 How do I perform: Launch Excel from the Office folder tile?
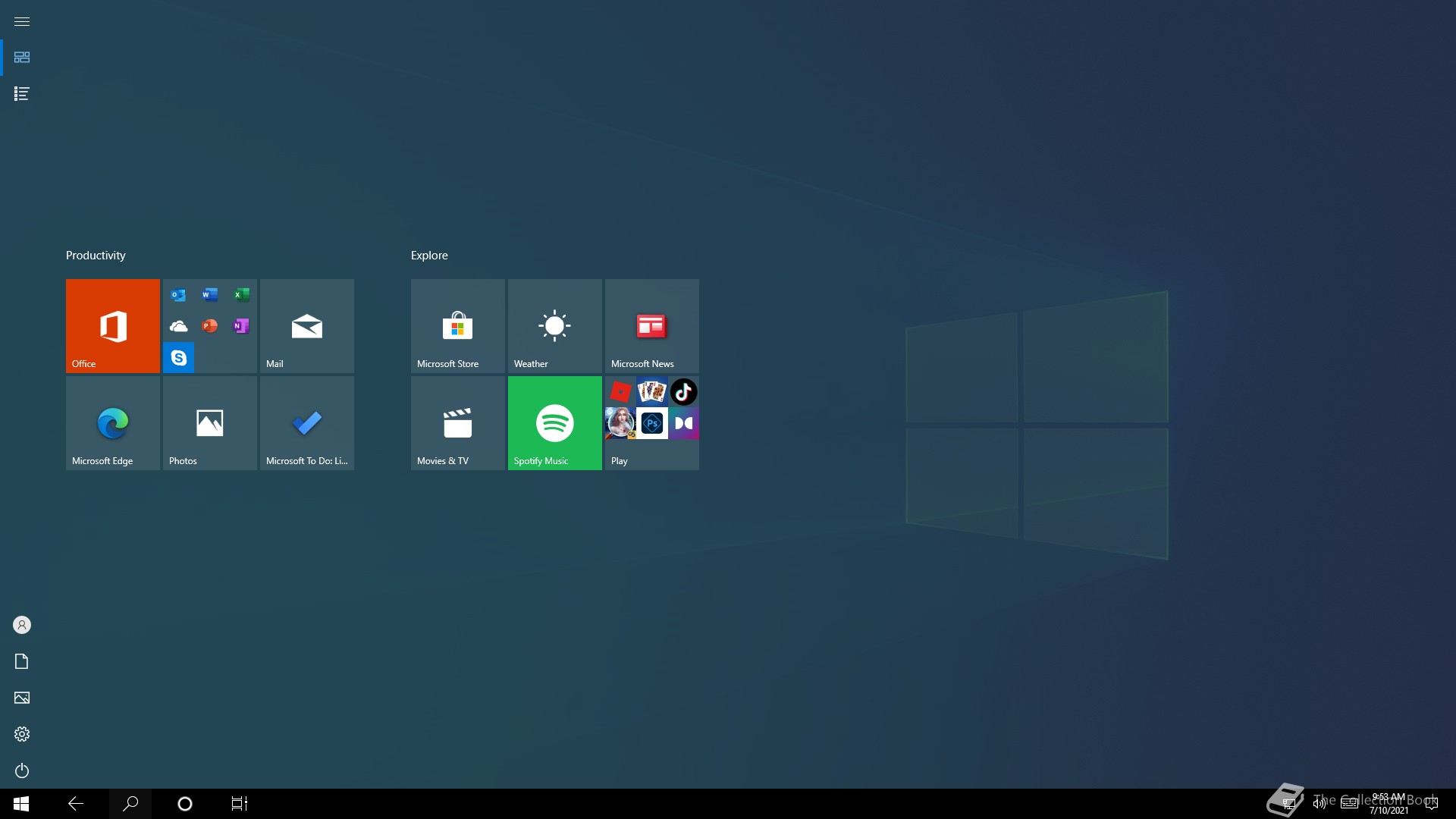241,295
